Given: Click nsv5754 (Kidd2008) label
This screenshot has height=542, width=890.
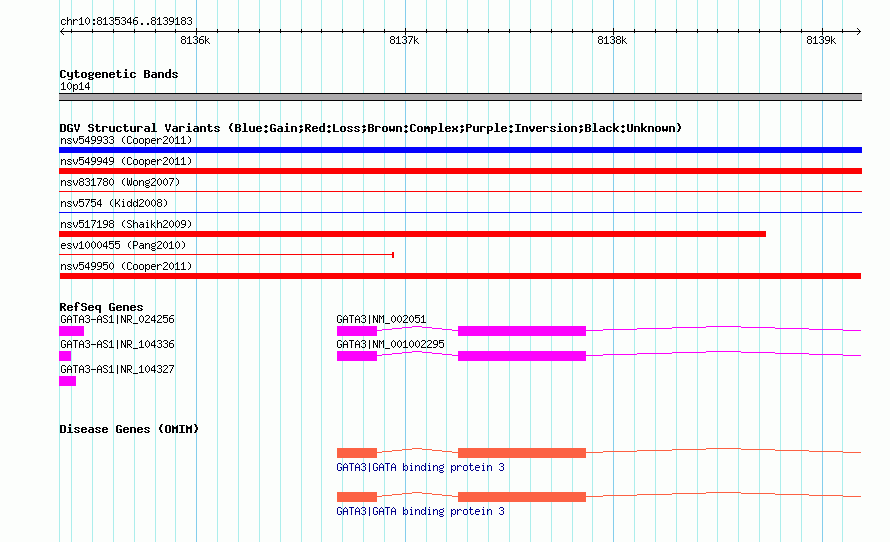Looking at the screenshot, I should coord(114,203).
